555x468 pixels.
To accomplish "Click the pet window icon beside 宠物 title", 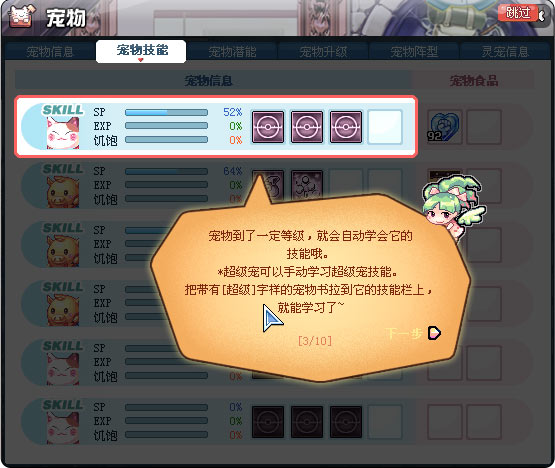I will coord(22,17).
